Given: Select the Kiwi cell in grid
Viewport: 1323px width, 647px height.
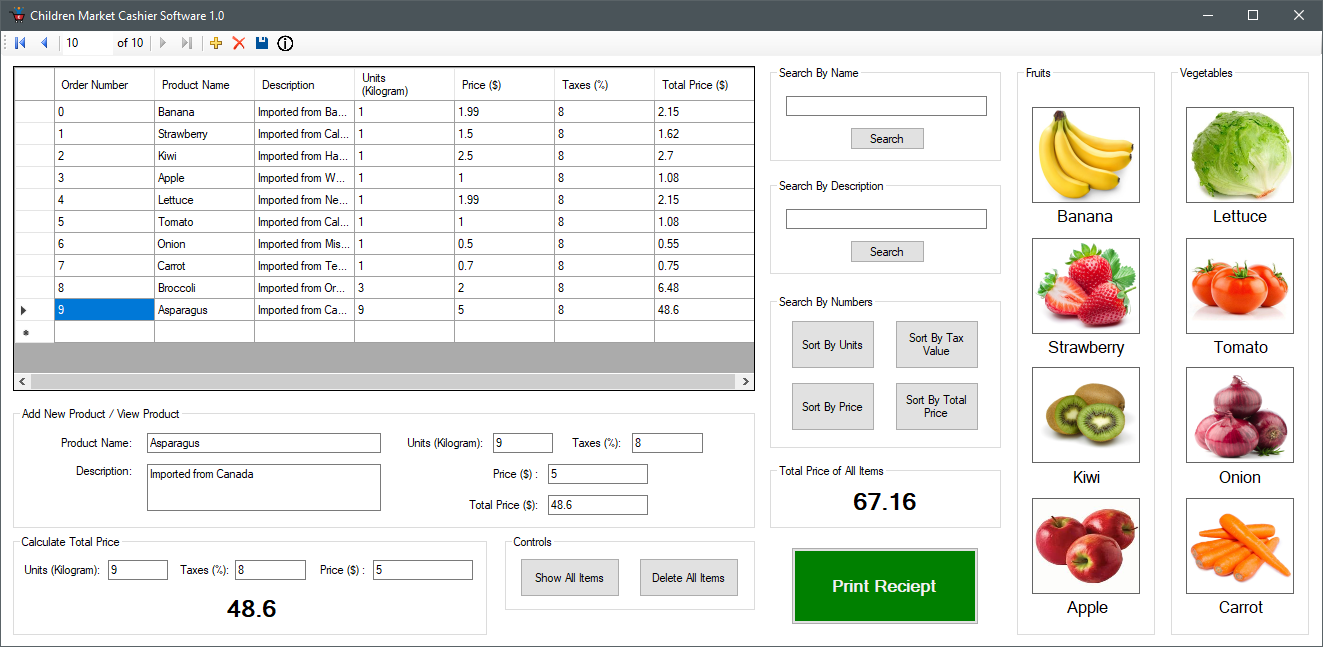Looking at the screenshot, I should [x=205, y=156].
